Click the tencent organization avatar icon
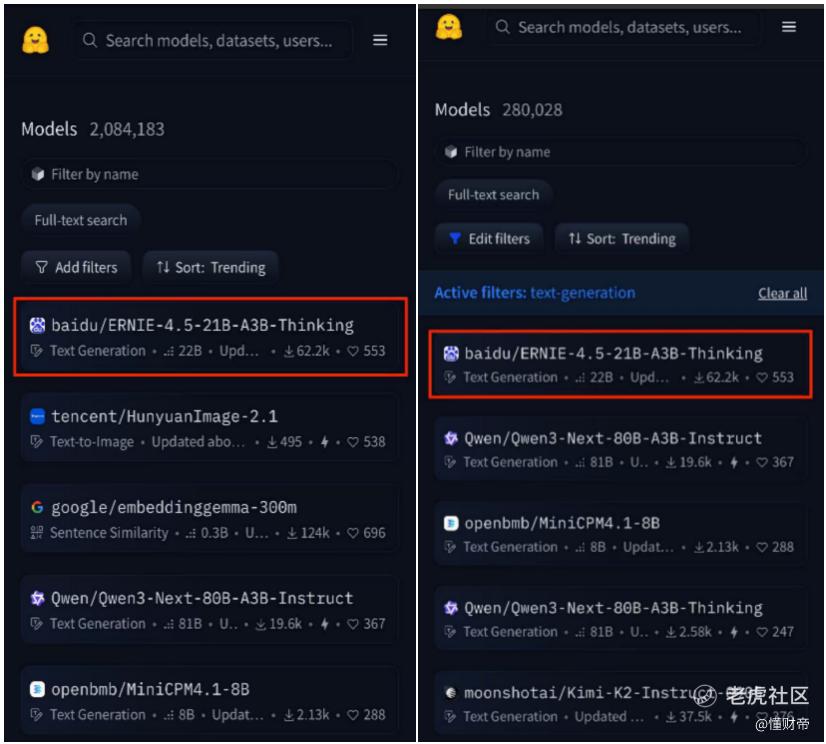The image size is (826, 744). pyautogui.click(x=37, y=416)
